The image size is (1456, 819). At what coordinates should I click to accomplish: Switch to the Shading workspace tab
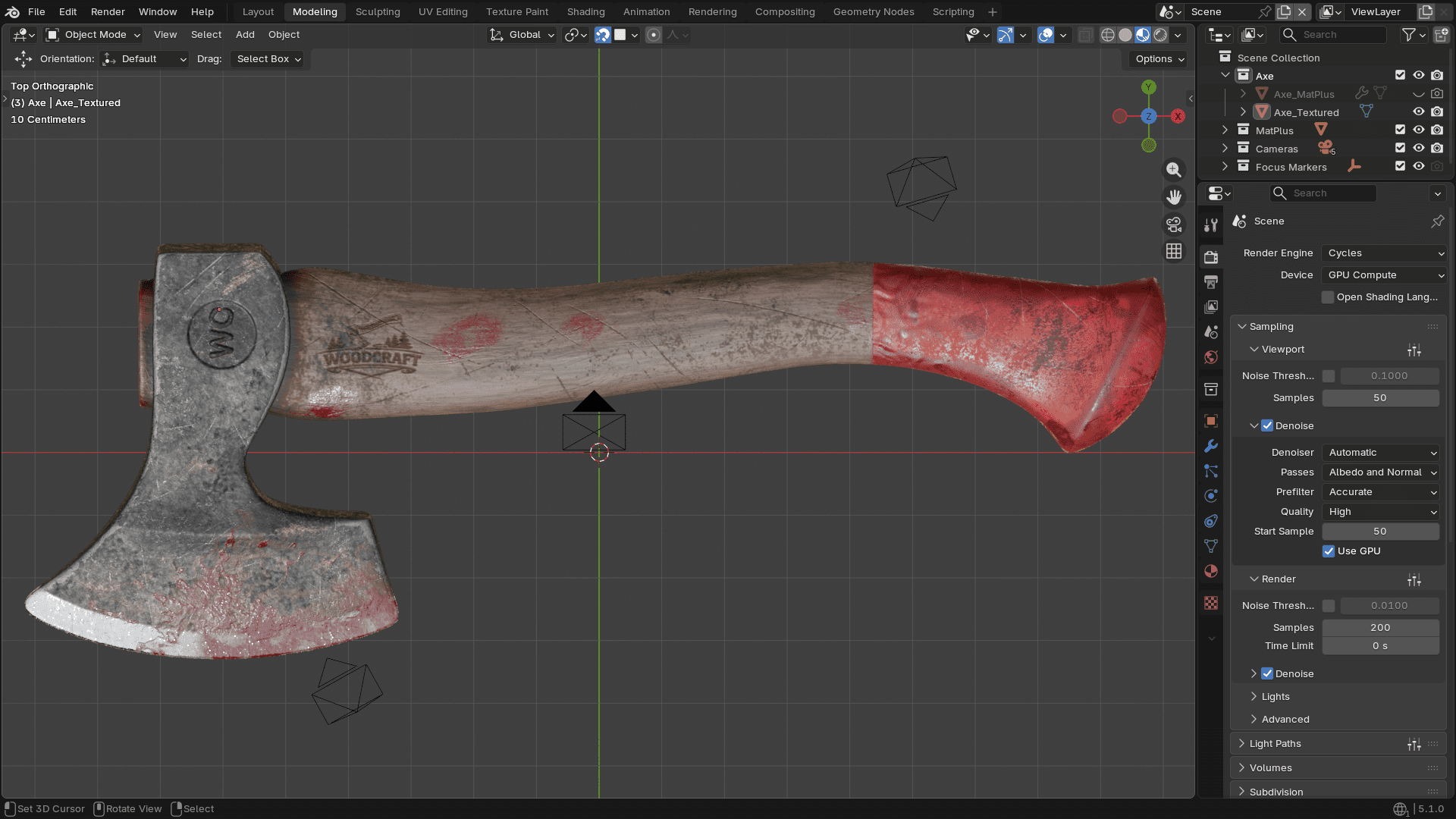585,12
